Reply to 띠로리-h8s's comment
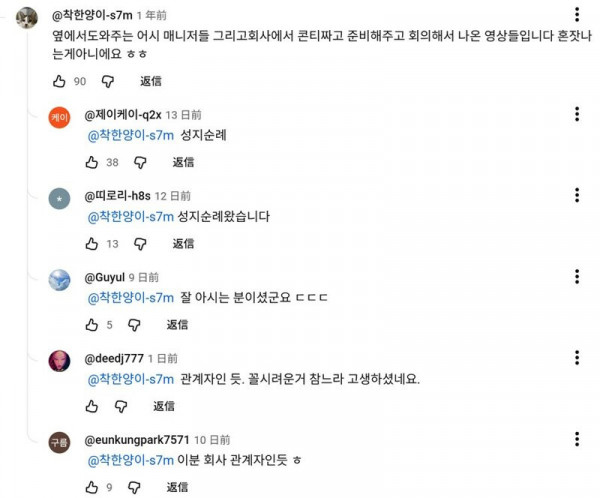Image resolution: width=600 pixels, height=498 pixels. (183, 243)
